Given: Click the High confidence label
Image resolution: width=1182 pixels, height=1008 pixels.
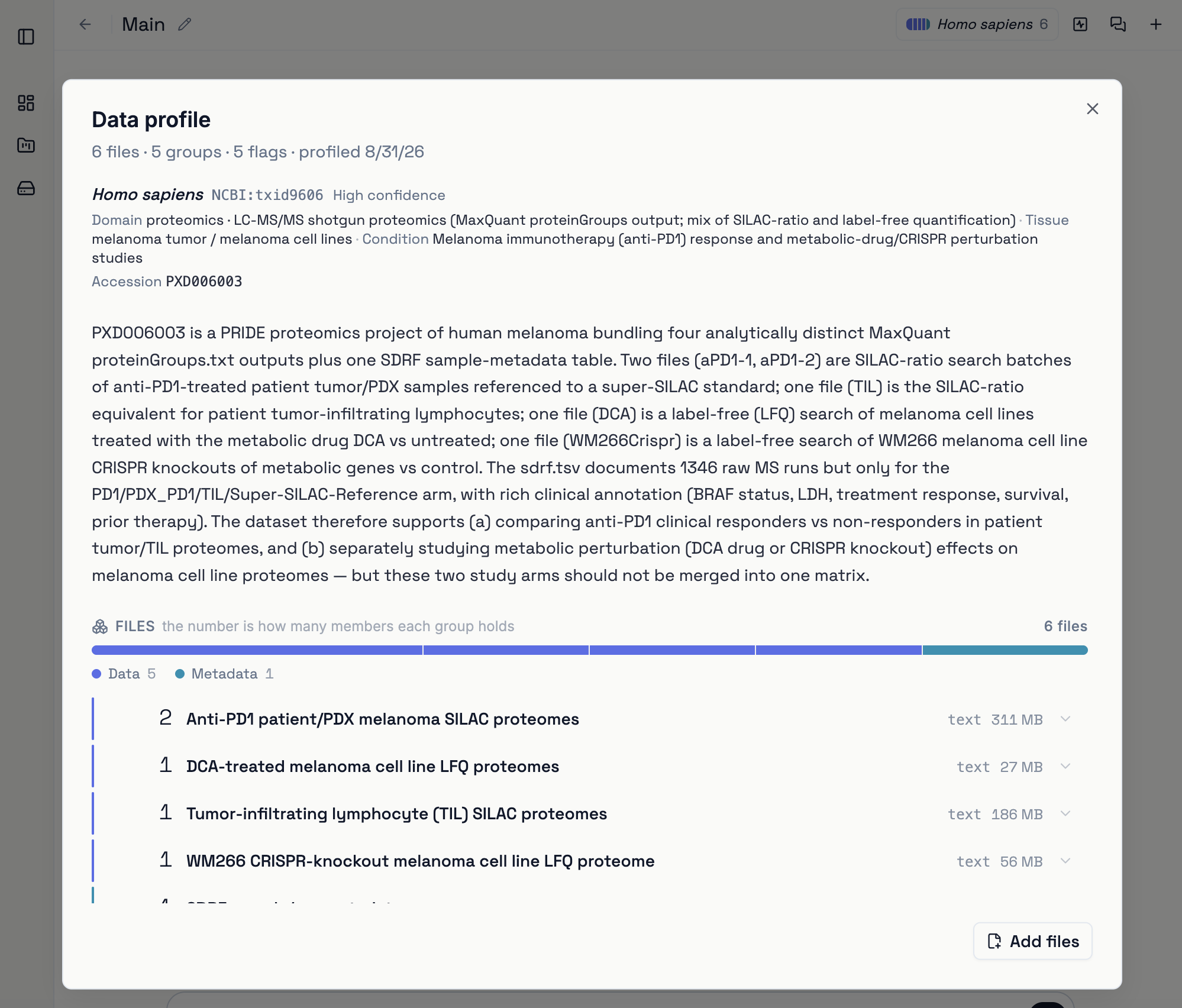Looking at the screenshot, I should [389, 195].
